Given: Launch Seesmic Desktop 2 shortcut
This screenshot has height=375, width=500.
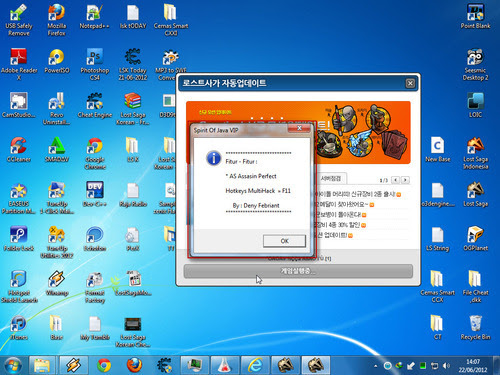Looking at the screenshot, I should pyautogui.click(x=475, y=64).
